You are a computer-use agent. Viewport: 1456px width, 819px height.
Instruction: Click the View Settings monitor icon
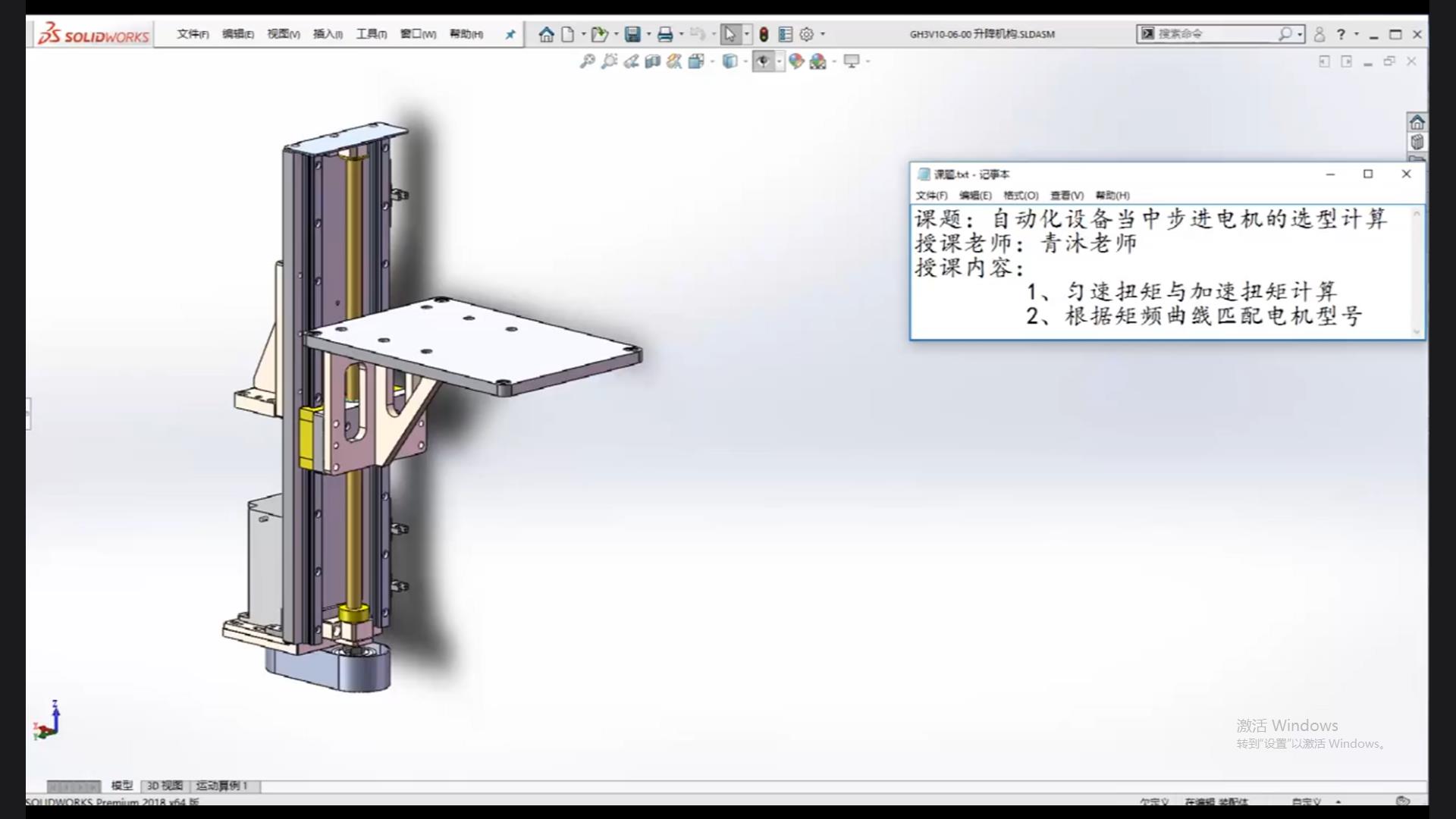pos(852,61)
